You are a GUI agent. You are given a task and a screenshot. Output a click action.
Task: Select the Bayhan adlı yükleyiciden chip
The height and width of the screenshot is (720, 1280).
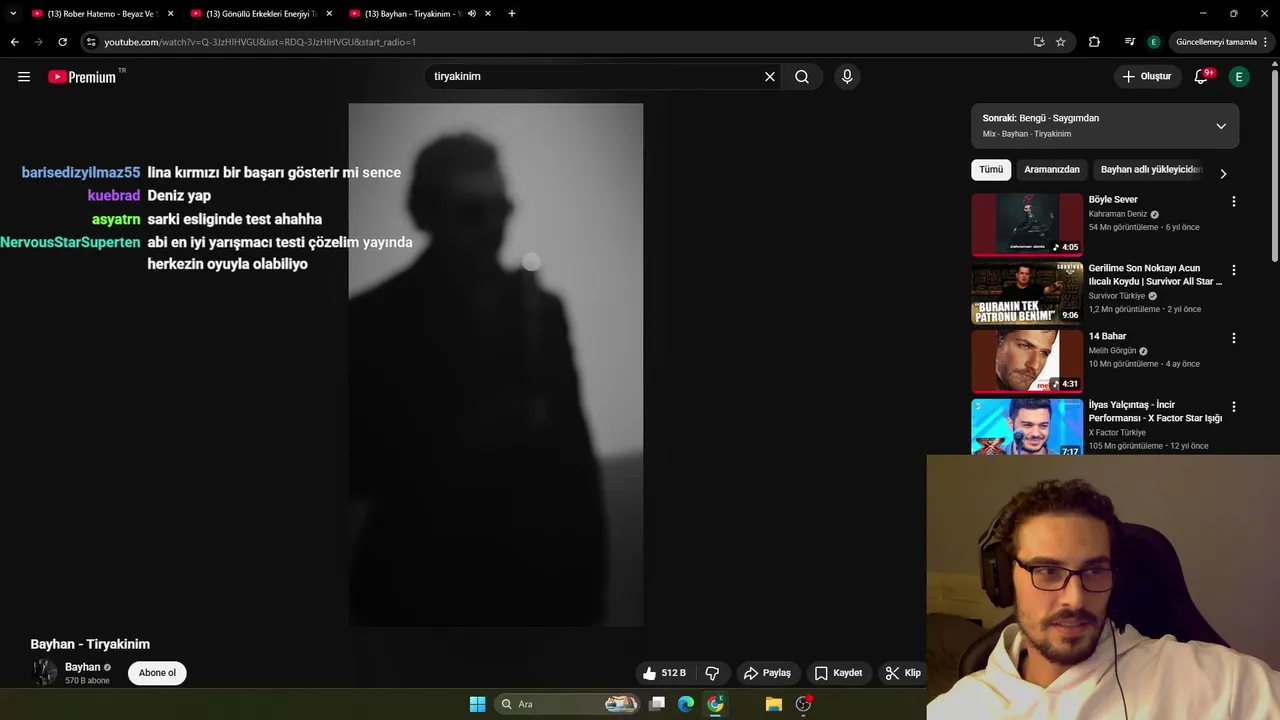click(1151, 170)
